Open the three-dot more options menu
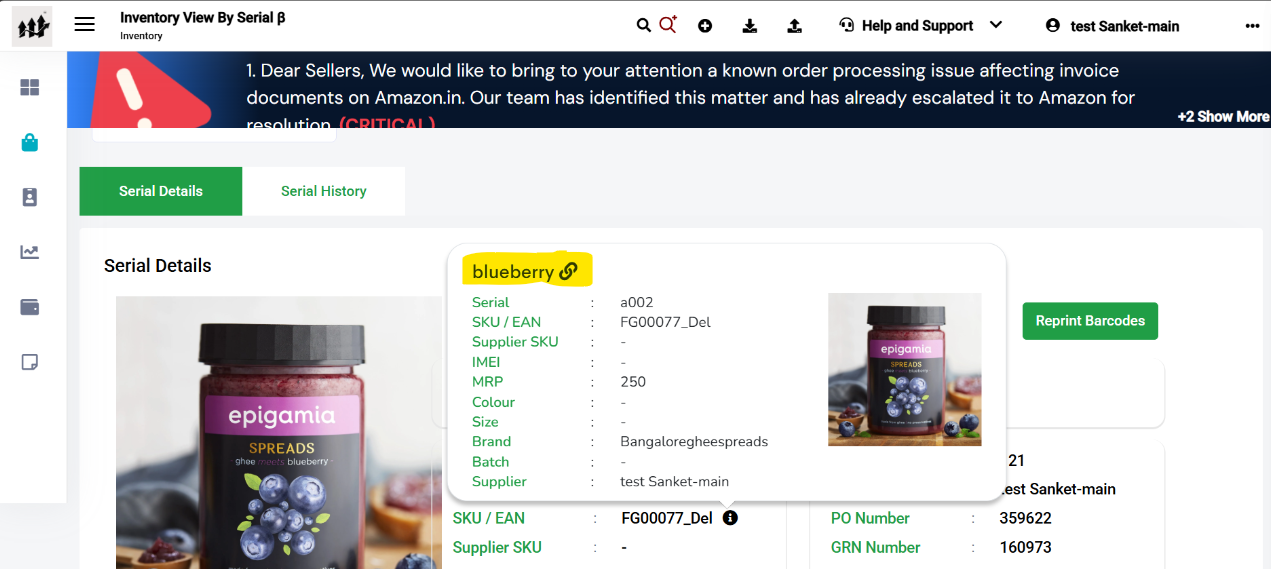 point(1252,26)
